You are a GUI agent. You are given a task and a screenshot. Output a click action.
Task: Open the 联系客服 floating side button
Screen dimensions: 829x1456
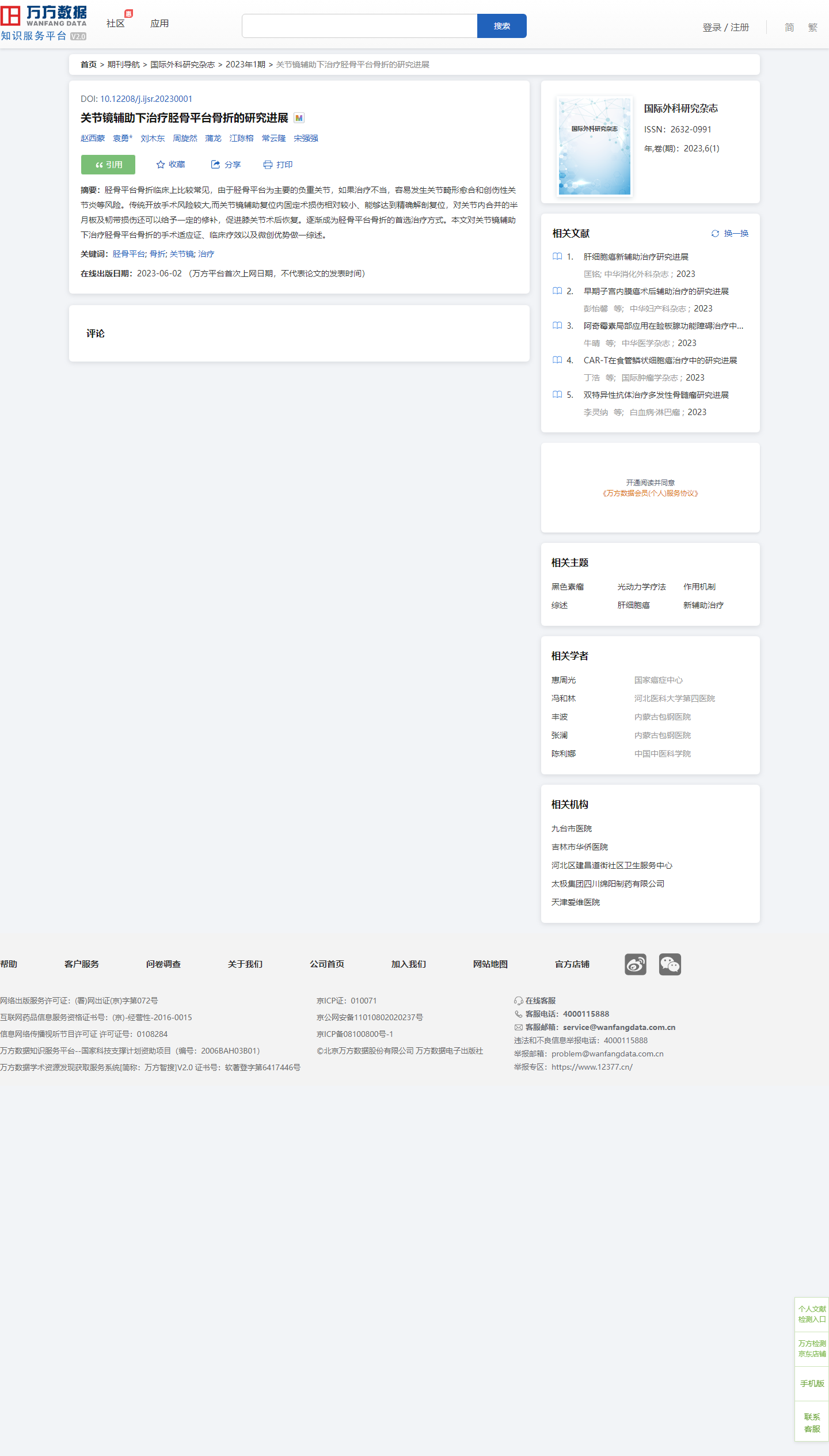[812, 1423]
